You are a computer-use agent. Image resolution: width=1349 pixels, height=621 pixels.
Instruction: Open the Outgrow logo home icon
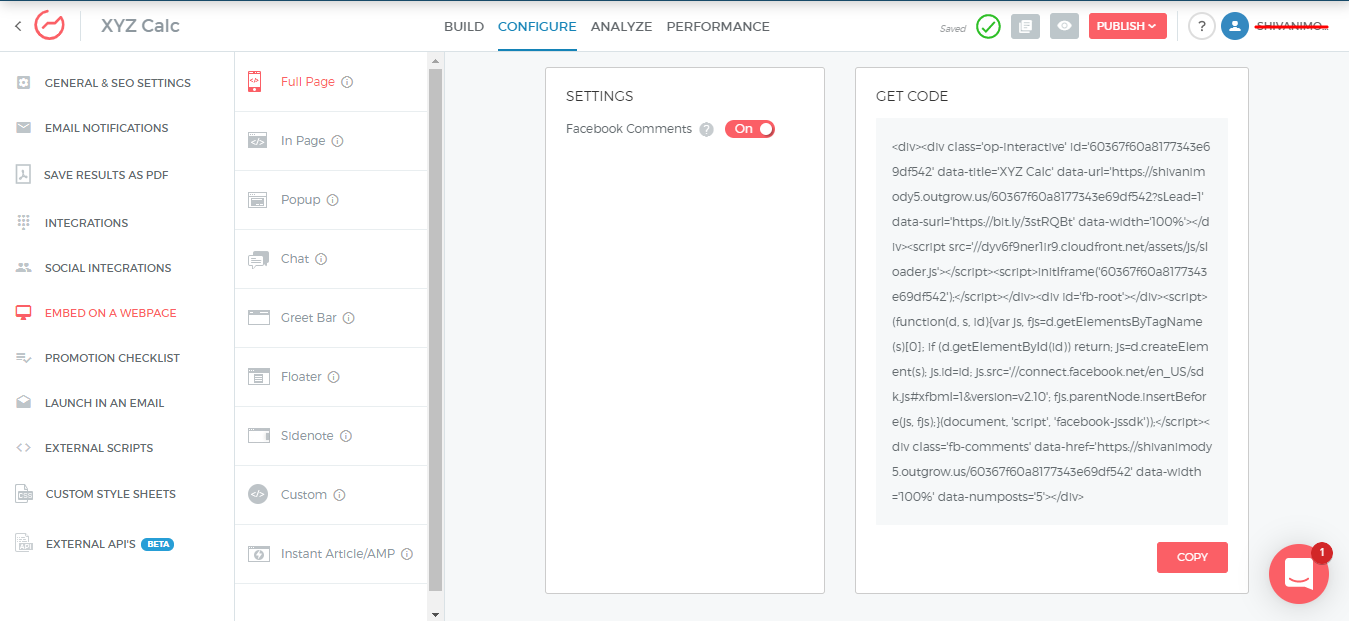point(49,26)
